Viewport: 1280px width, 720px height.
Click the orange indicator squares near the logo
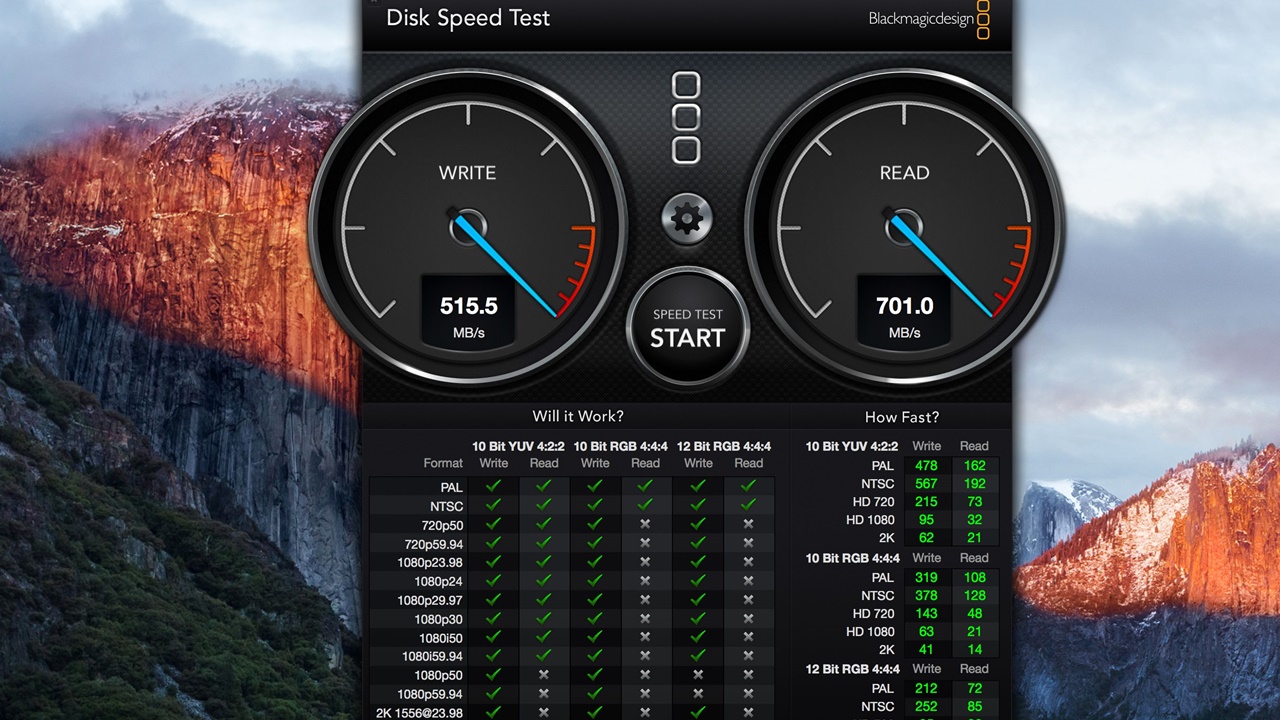983,19
